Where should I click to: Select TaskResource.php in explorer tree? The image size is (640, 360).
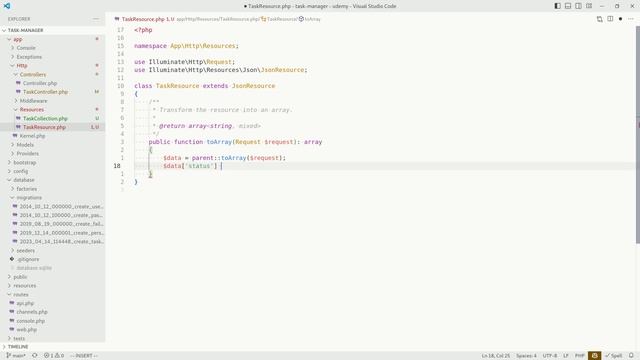tap(44, 127)
